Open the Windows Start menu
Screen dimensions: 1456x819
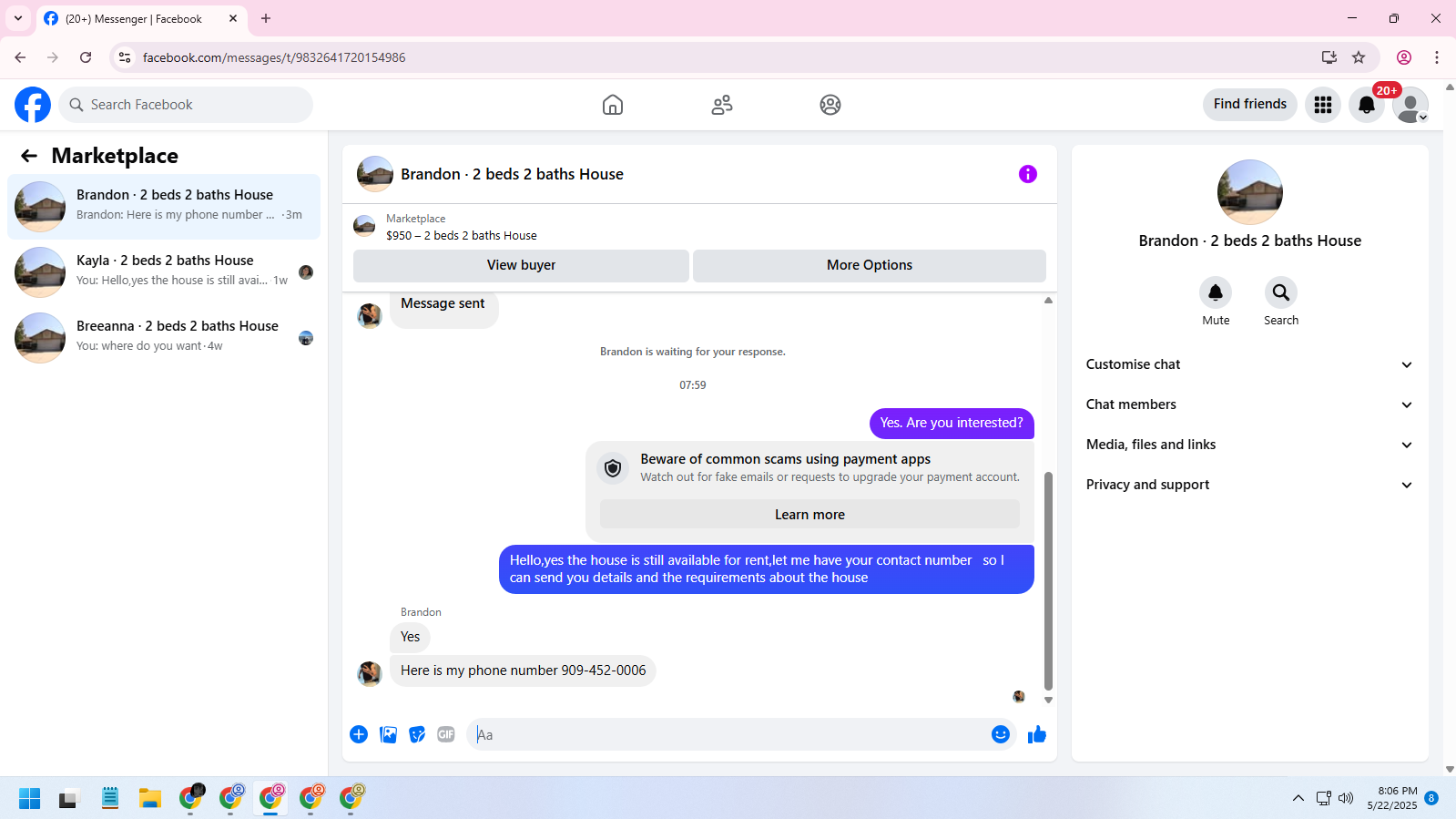pyautogui.click(x=29, y=799)
